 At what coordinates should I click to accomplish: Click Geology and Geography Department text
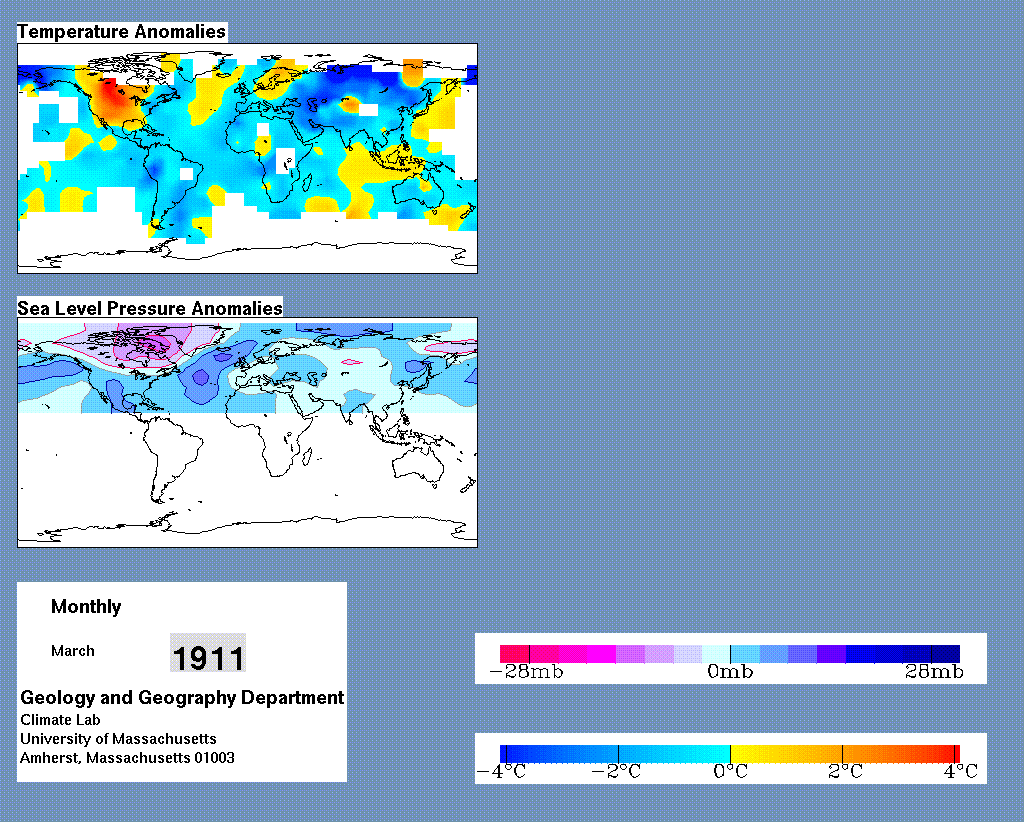coord(182,697)
